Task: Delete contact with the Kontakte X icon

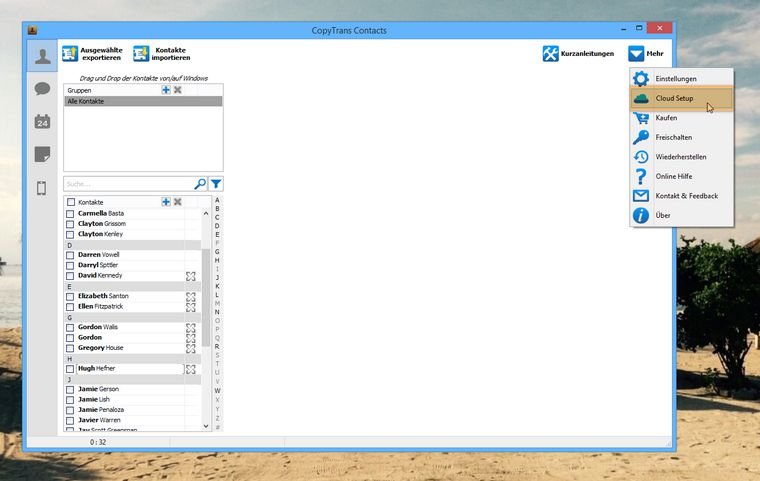Action: pyautogui.click(x=178, y=202)
